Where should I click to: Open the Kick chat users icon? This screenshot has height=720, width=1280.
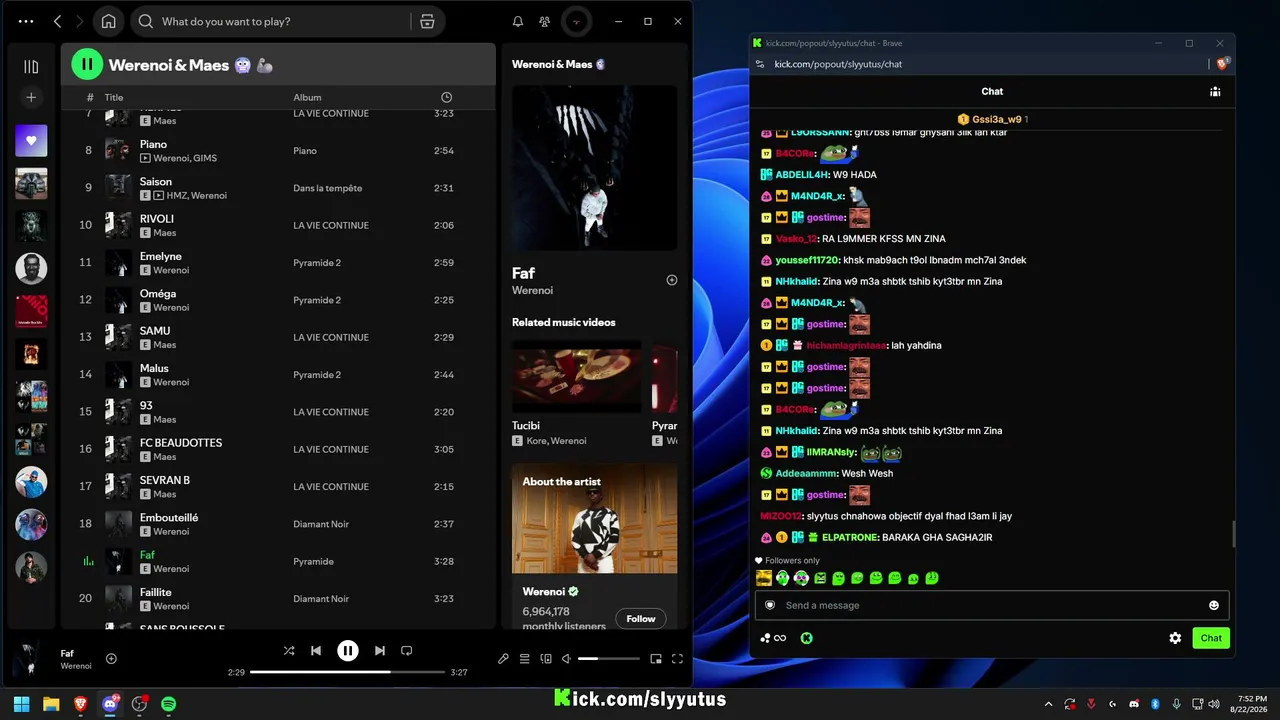tap(1215, 91)
